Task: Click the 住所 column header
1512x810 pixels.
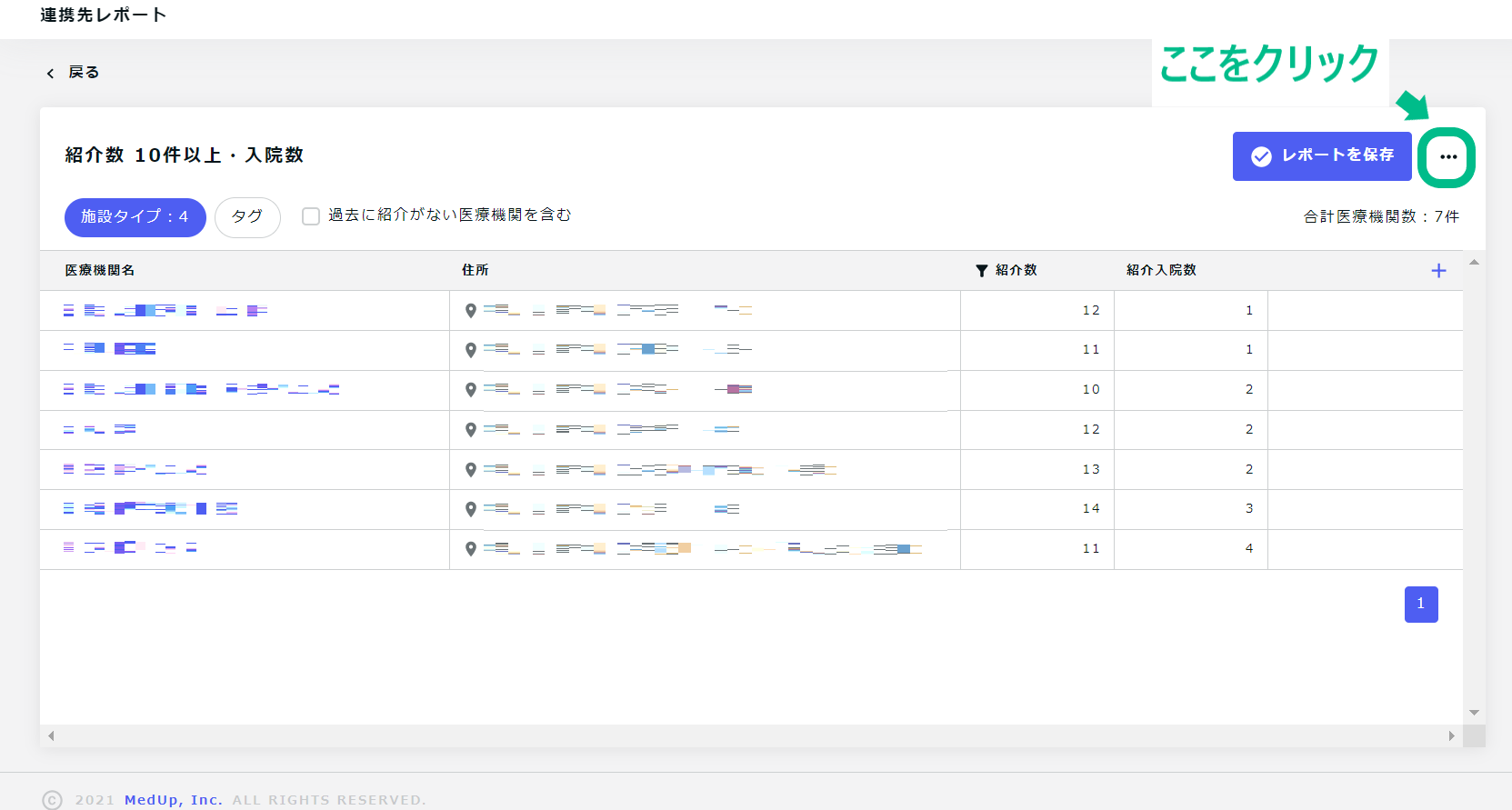Action: [475, 270]
